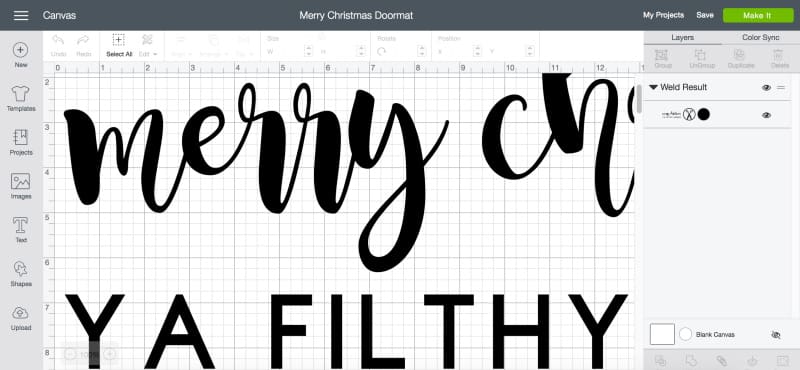Screen dimensions: 800x370
Task: Open the Edit dropdown
Action: click(148, 45)
